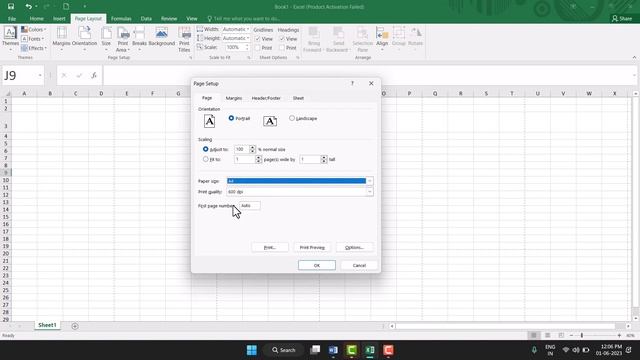This screenshot has width=640, height=360.
Task: Choose a sheet Background image
Action: [x=162, y=37]
